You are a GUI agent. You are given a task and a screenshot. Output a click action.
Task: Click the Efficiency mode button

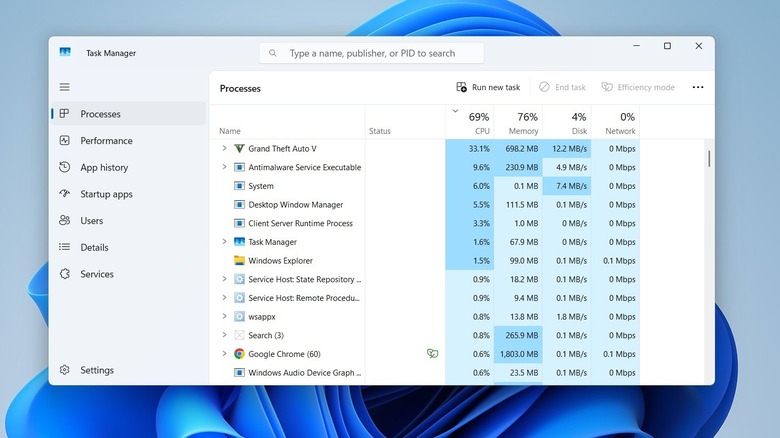(x=638, y=87)
